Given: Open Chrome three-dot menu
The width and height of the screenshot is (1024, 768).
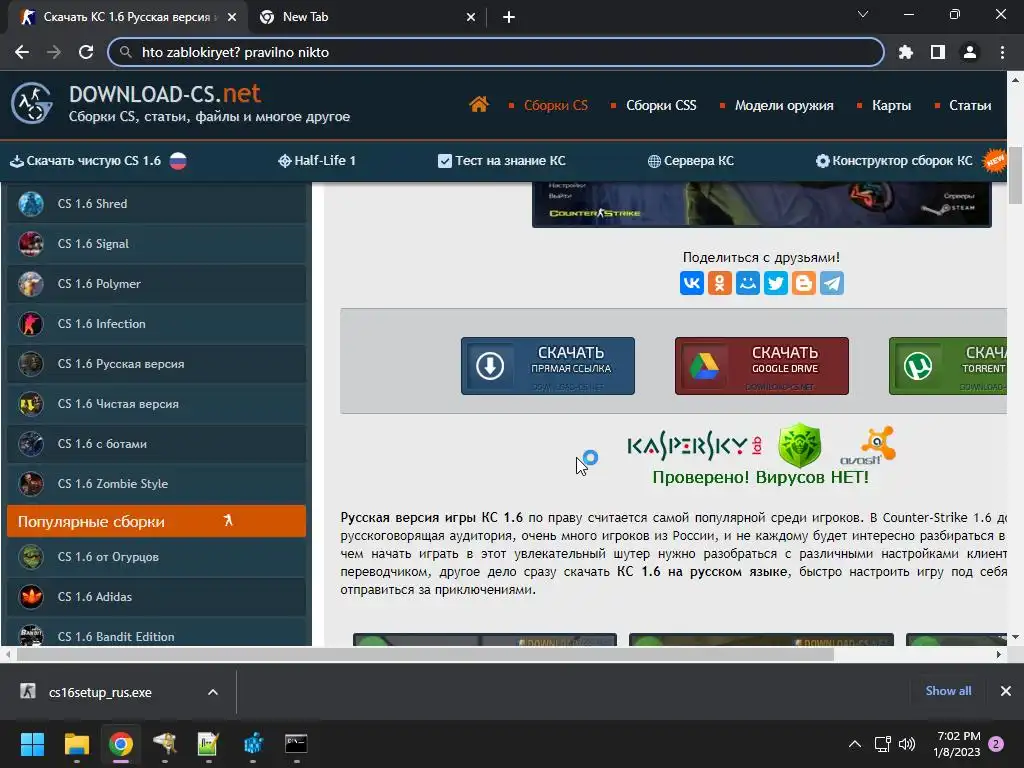Looking at the screenshot, I should pyautogui.click(x=1002, y=52).
